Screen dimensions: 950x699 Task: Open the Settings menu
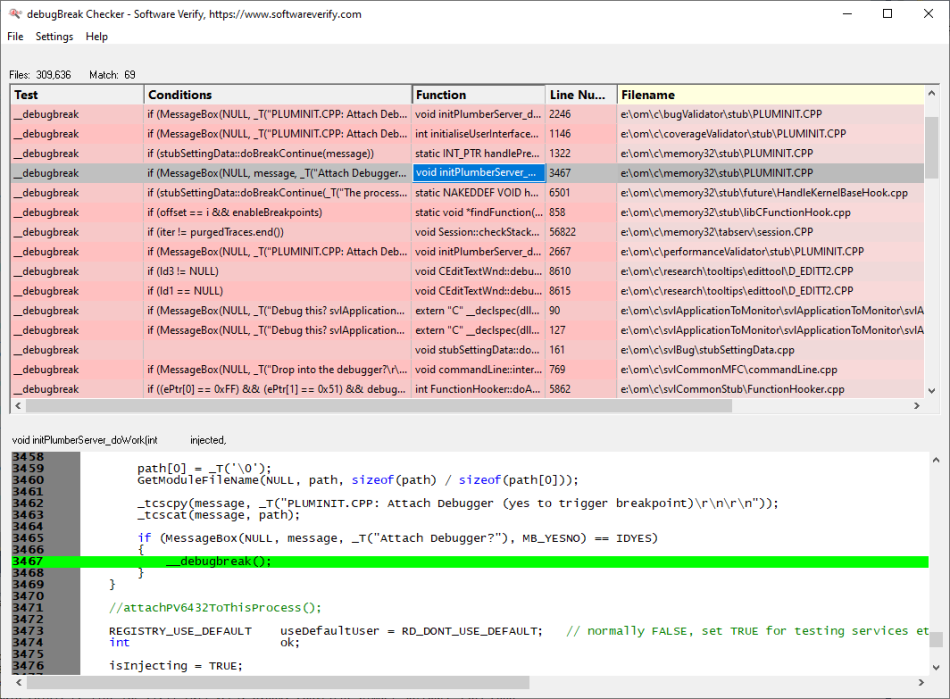click(54, 37)
